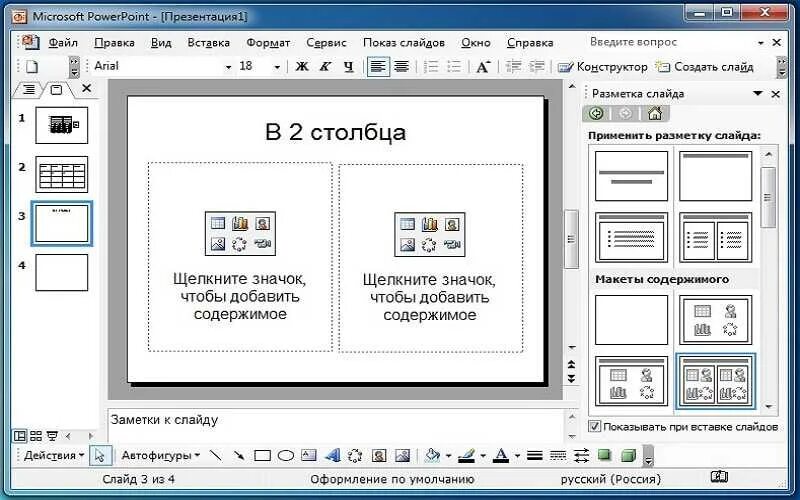Image resolution: width=800 pixels, height=500 pixels.
Task: Open fill color dropdown arrow
Action: click(x=448, y=456)
